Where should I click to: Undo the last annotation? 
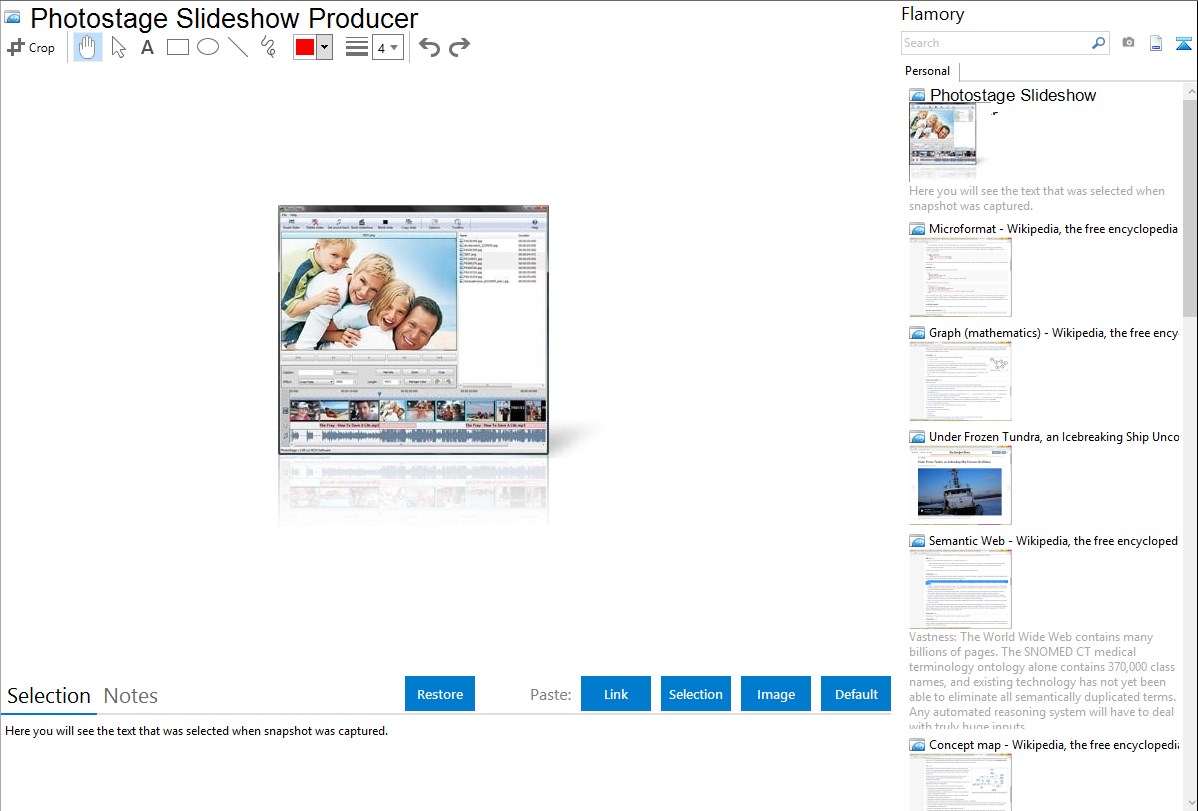pos(429,47)
